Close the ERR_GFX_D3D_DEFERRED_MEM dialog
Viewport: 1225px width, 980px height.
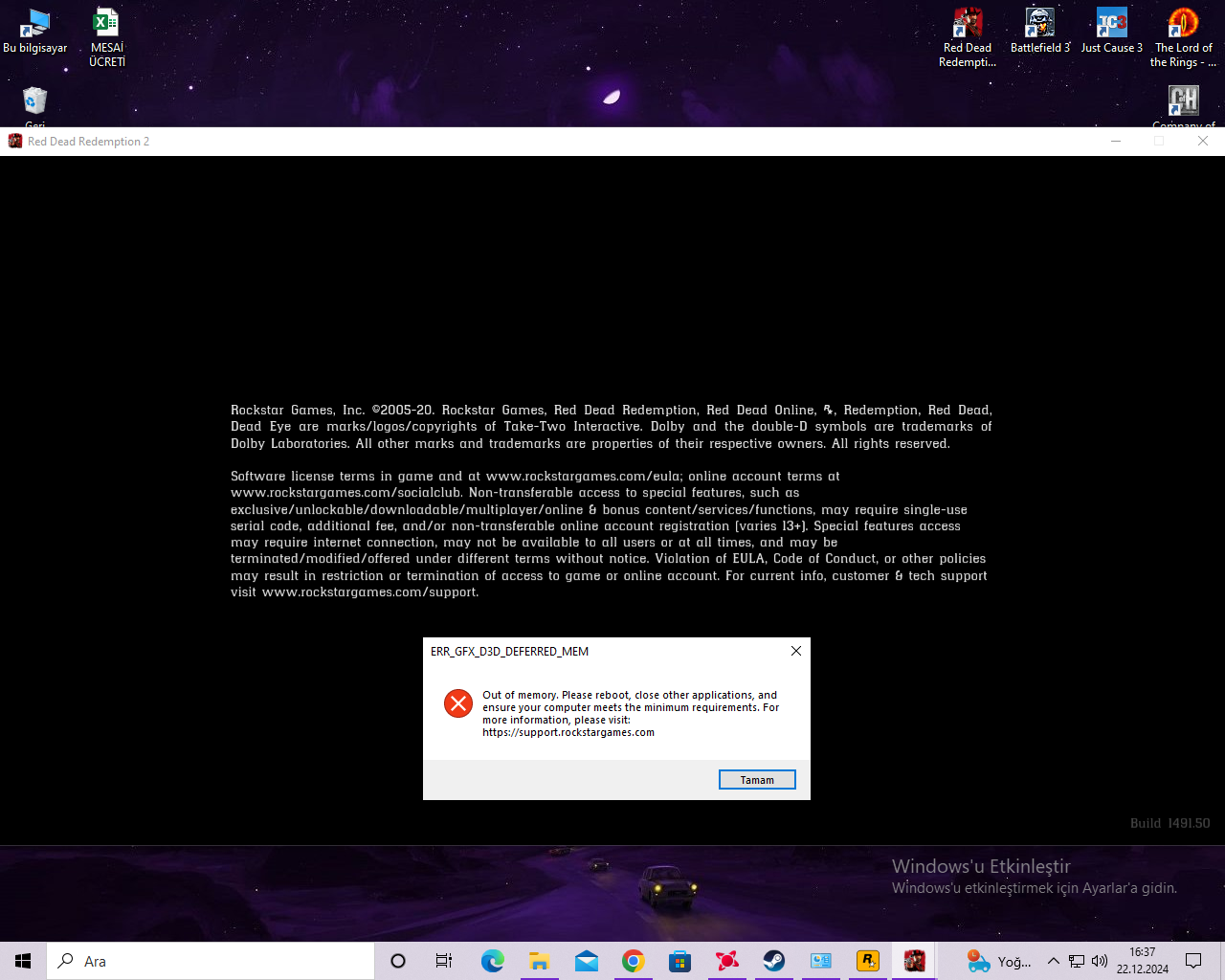tap(795, 651)
